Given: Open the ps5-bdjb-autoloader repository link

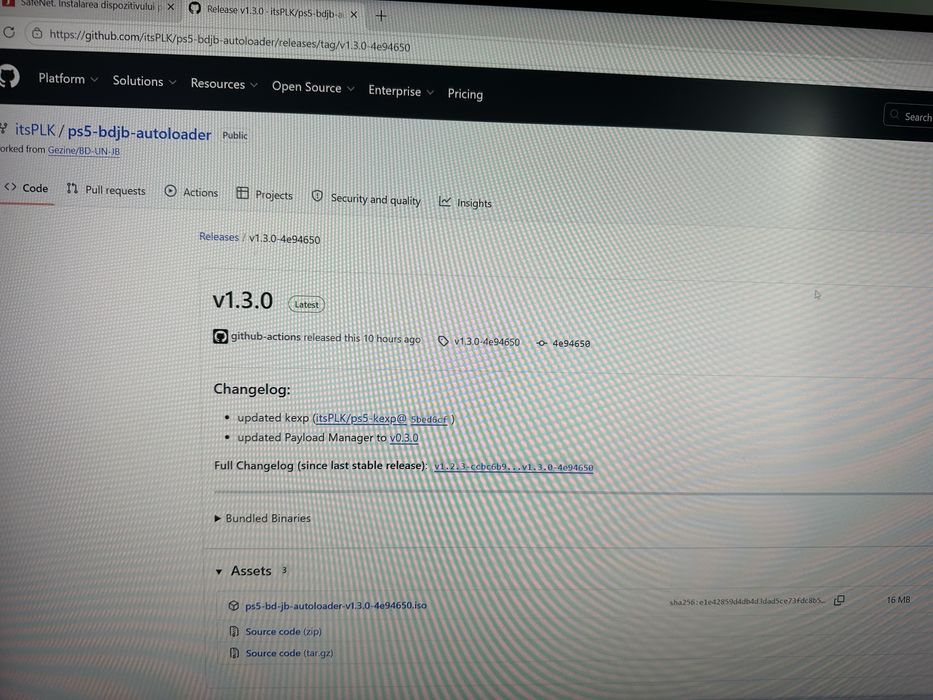Looking at the screenshot, I should click(x=139, y=133).
